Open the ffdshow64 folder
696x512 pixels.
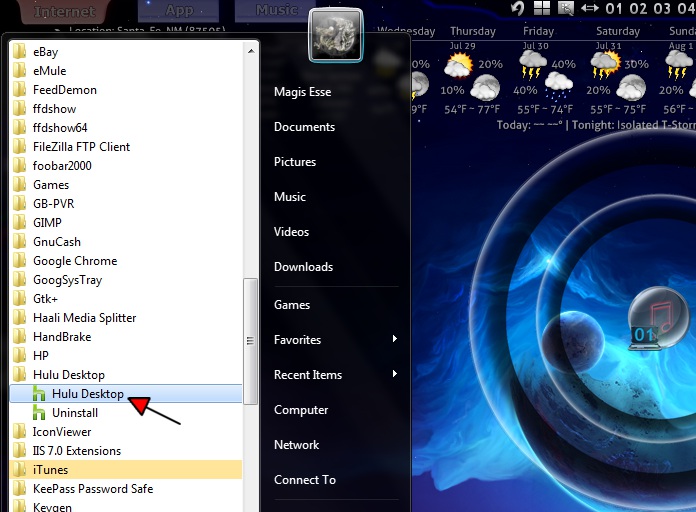tap(126, 127)
